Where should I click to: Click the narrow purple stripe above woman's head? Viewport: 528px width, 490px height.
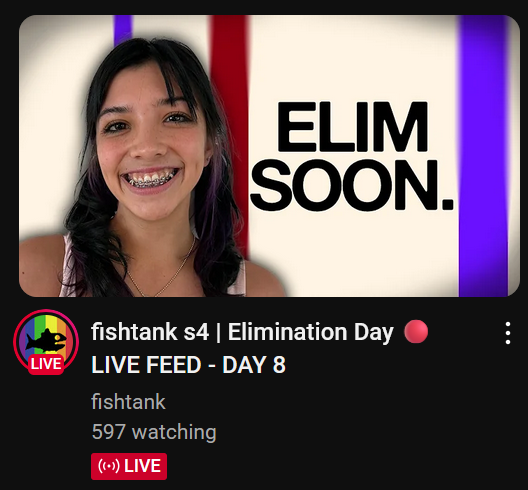123,30
